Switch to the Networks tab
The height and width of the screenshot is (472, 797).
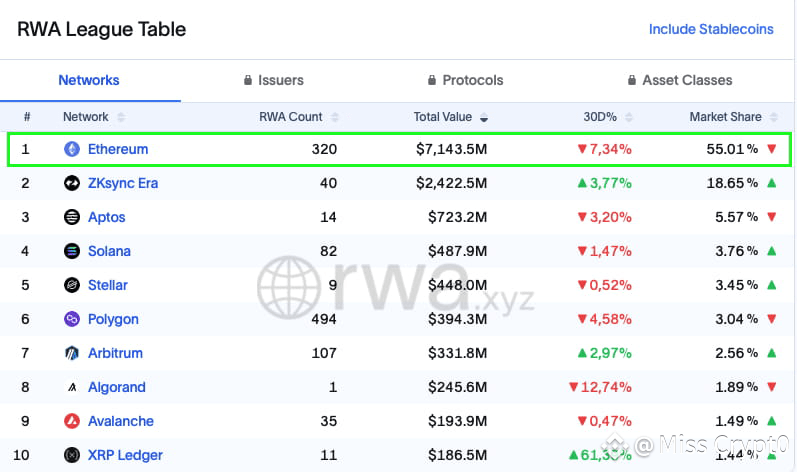tap(89, 80)
